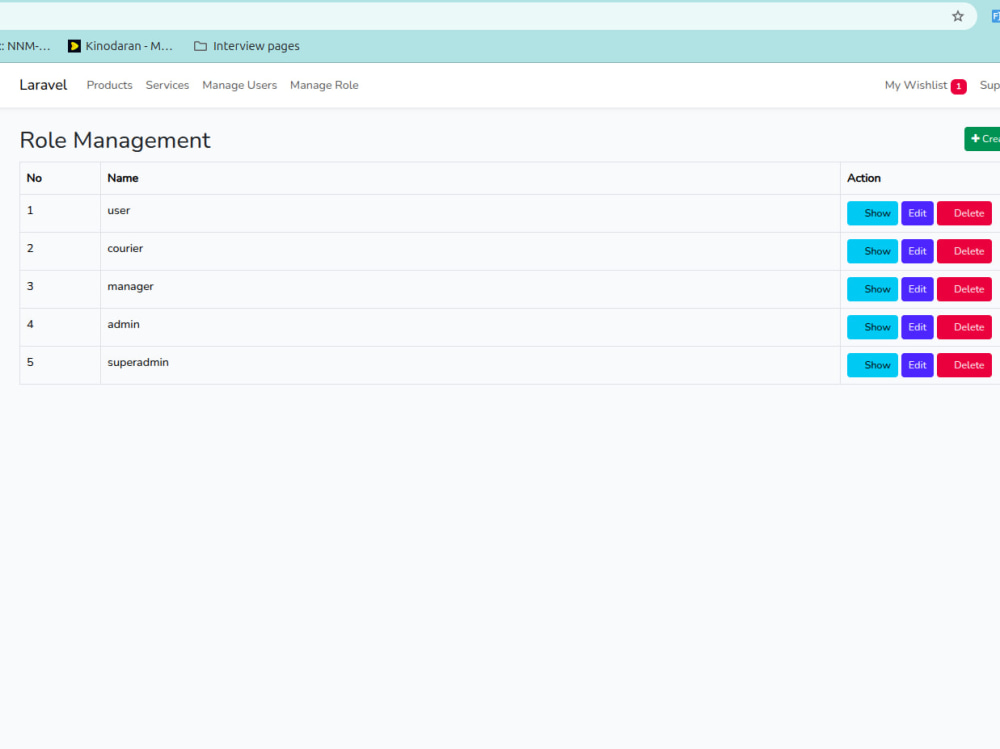Click the Role Management heading
This screenshot has width=1000, height=749.
[115, 140]
